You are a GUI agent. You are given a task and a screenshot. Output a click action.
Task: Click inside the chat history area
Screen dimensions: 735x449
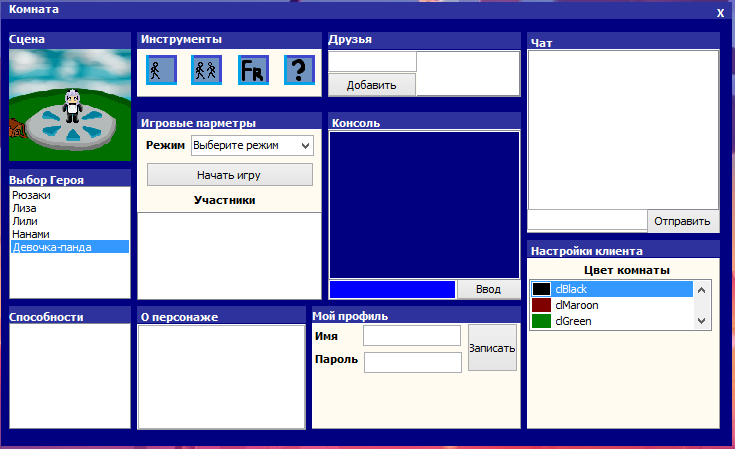(623, 130)
